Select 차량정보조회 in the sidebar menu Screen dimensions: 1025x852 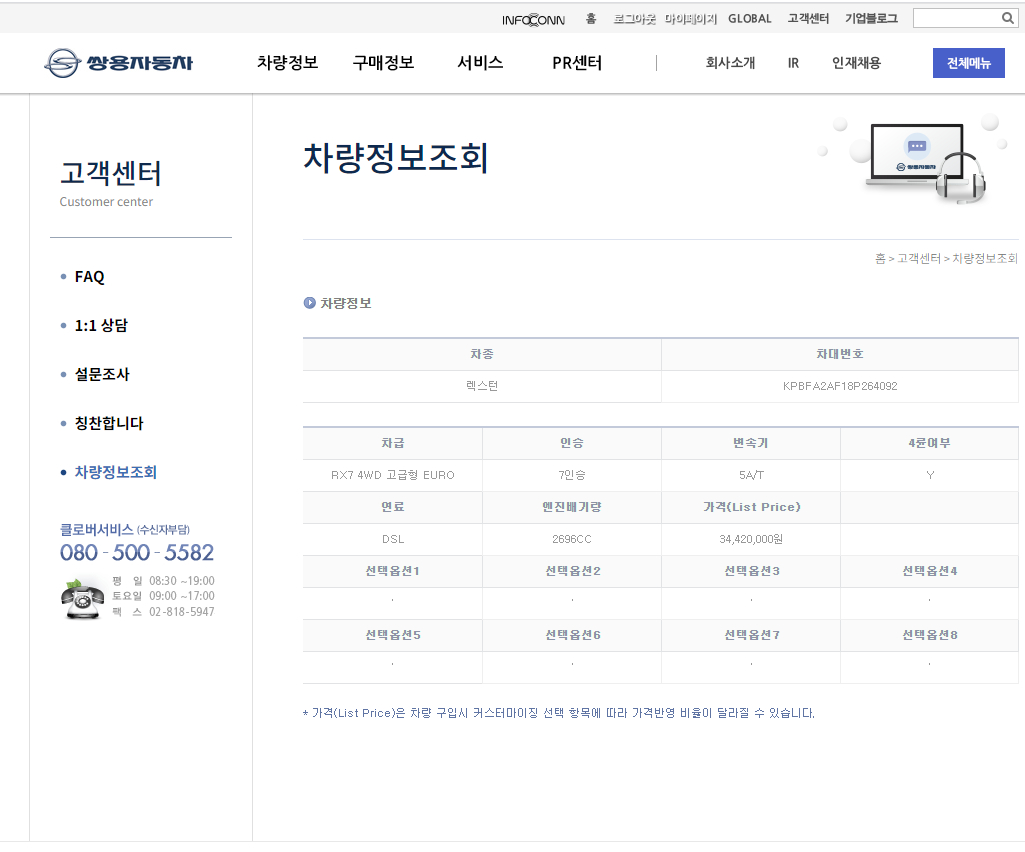116,472
